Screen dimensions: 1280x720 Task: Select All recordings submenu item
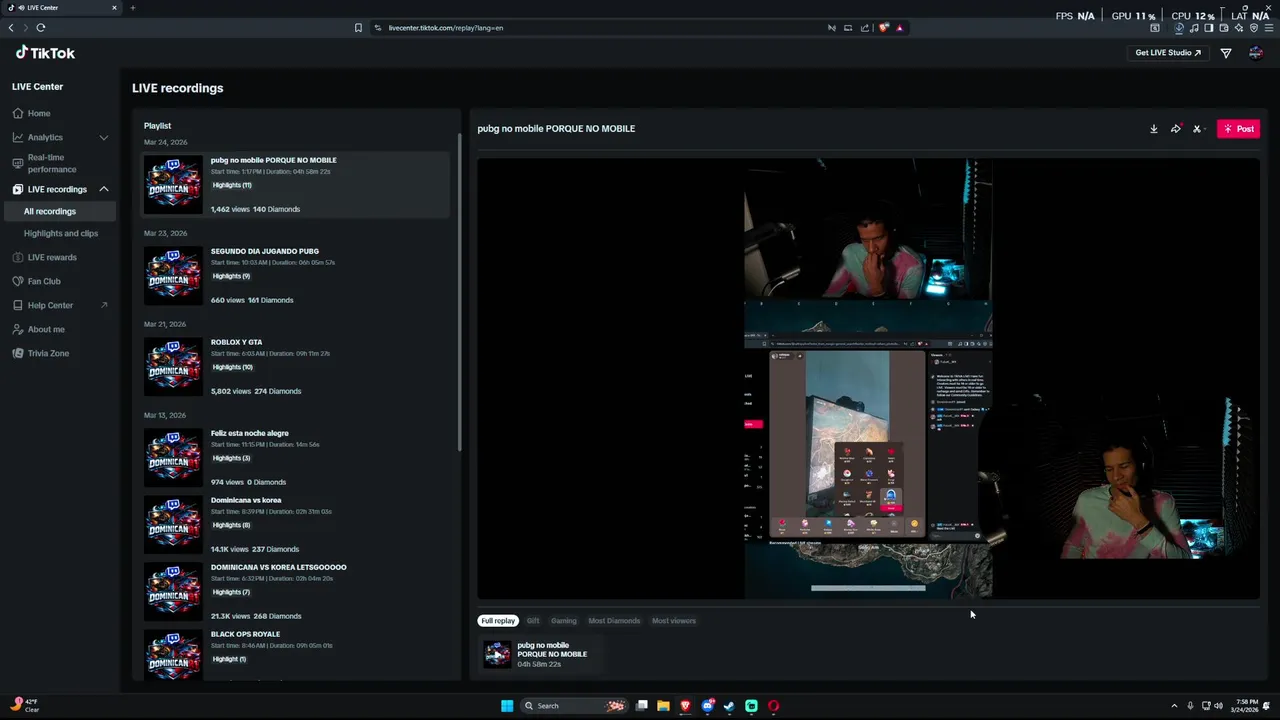60,211
